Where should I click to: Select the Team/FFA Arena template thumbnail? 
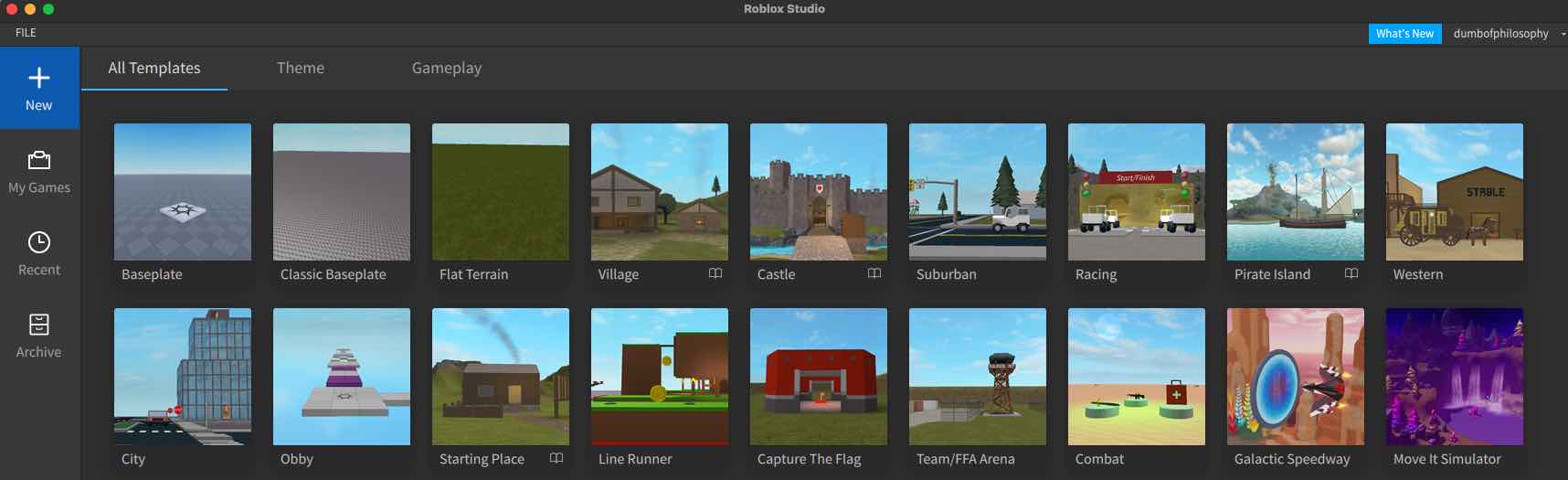(978, 377)
